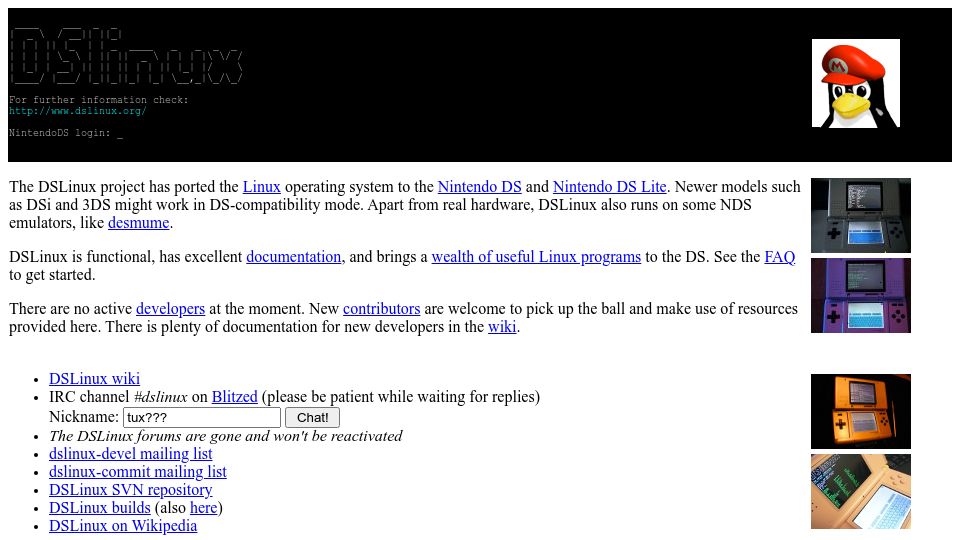
Task: Open the http://www.dslinux.org/ link in the banner
Action: pos(77,111)
